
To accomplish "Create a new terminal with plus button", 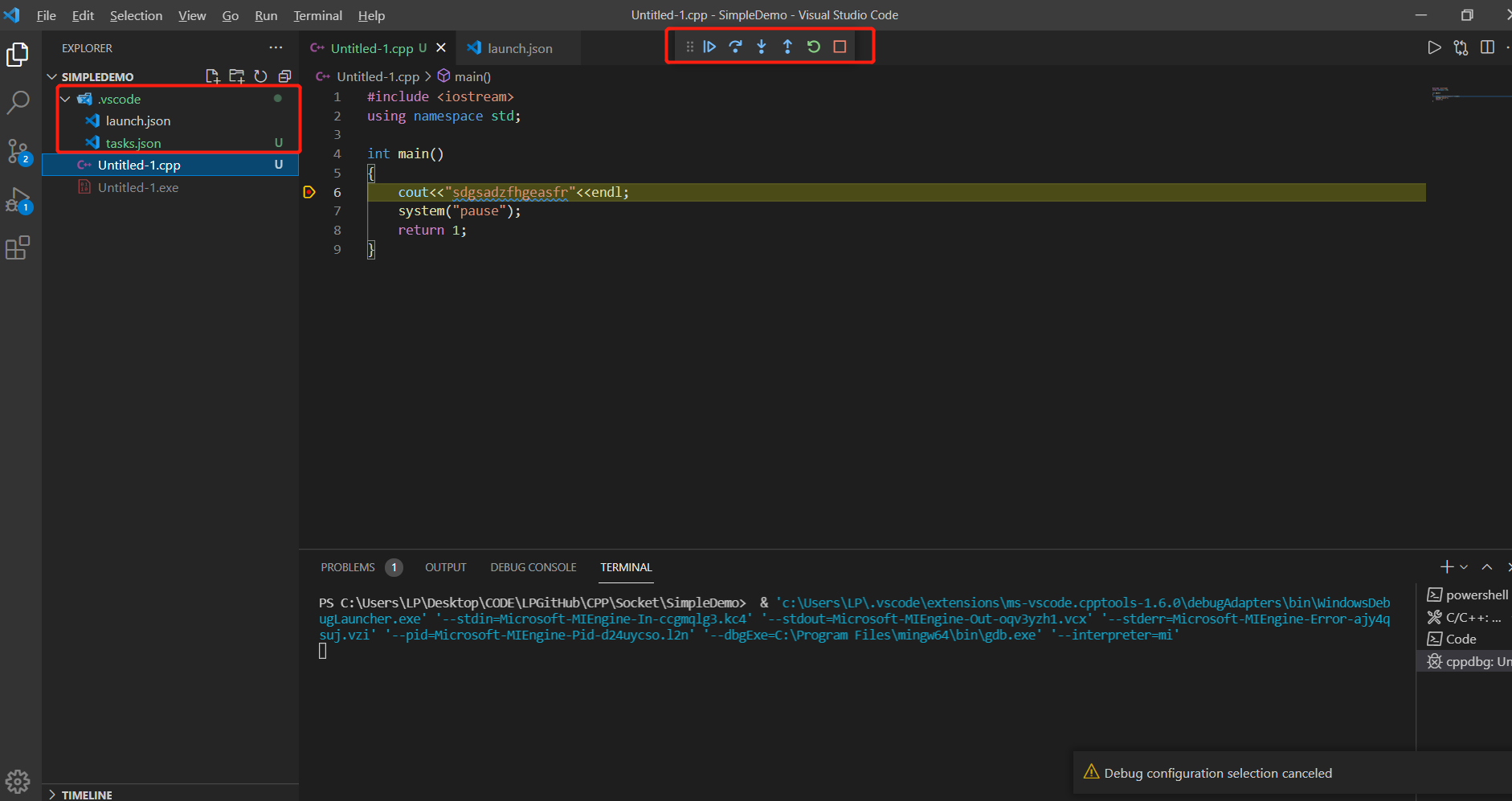I will pyautogui.click(x=1447, y=567).
